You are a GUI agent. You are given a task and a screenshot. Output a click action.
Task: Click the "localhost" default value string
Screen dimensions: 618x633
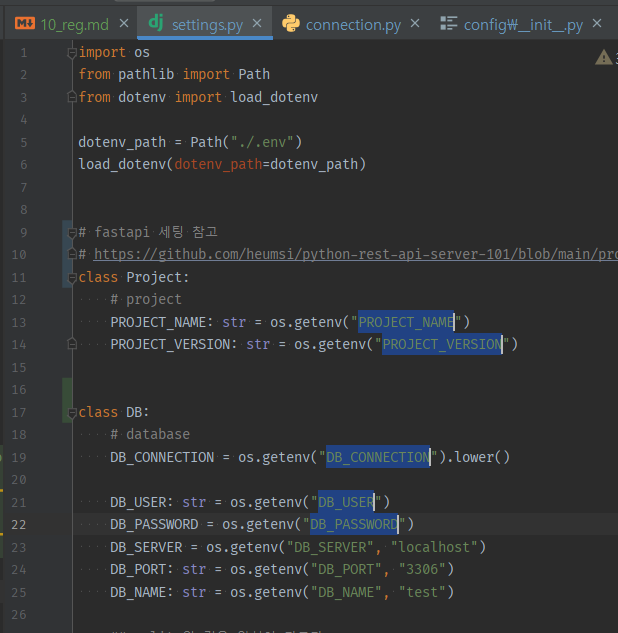pyautogui.click(x=434, y=547)
